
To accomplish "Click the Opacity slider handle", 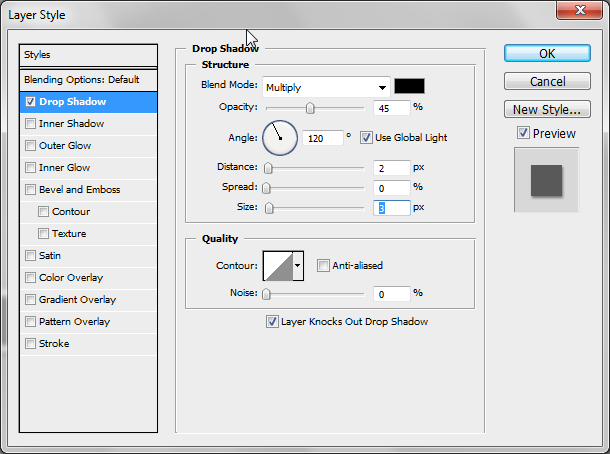I will (310, 108).
